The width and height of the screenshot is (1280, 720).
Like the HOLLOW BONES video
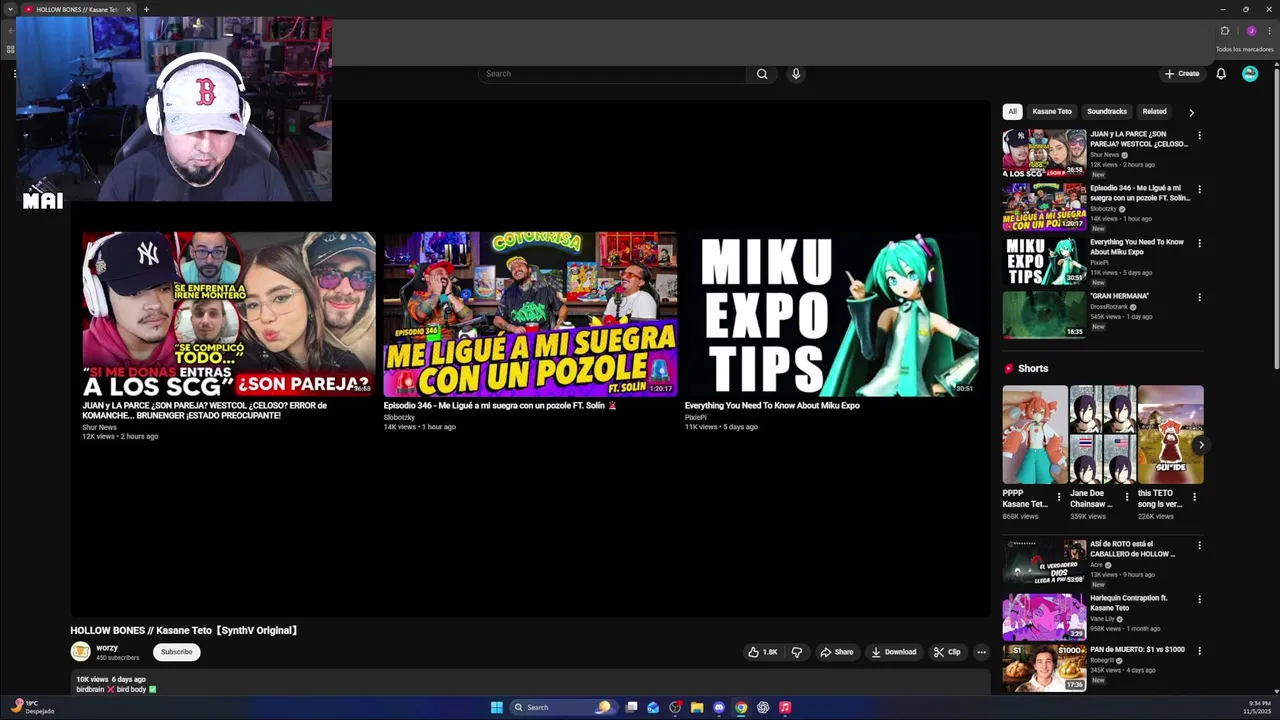763,652
